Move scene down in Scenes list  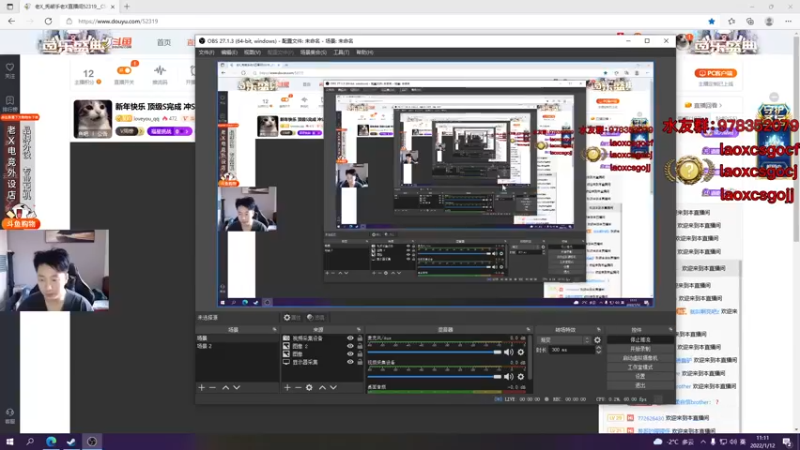click(237, 388)
